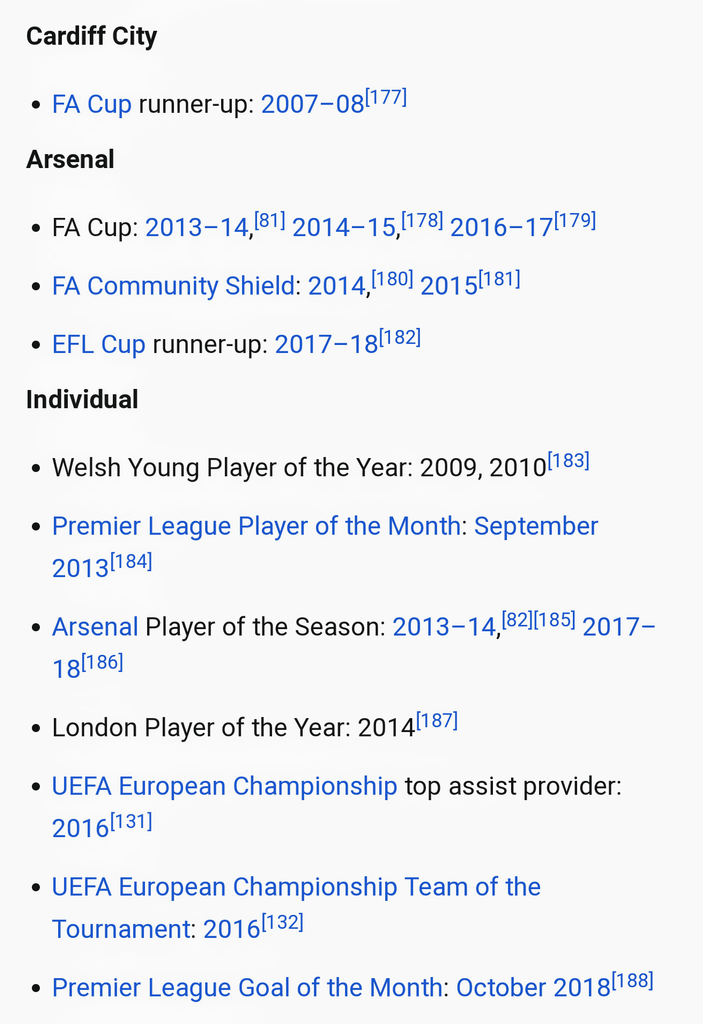Open UEFA European Championship top assist link

[x=224, y=787]
